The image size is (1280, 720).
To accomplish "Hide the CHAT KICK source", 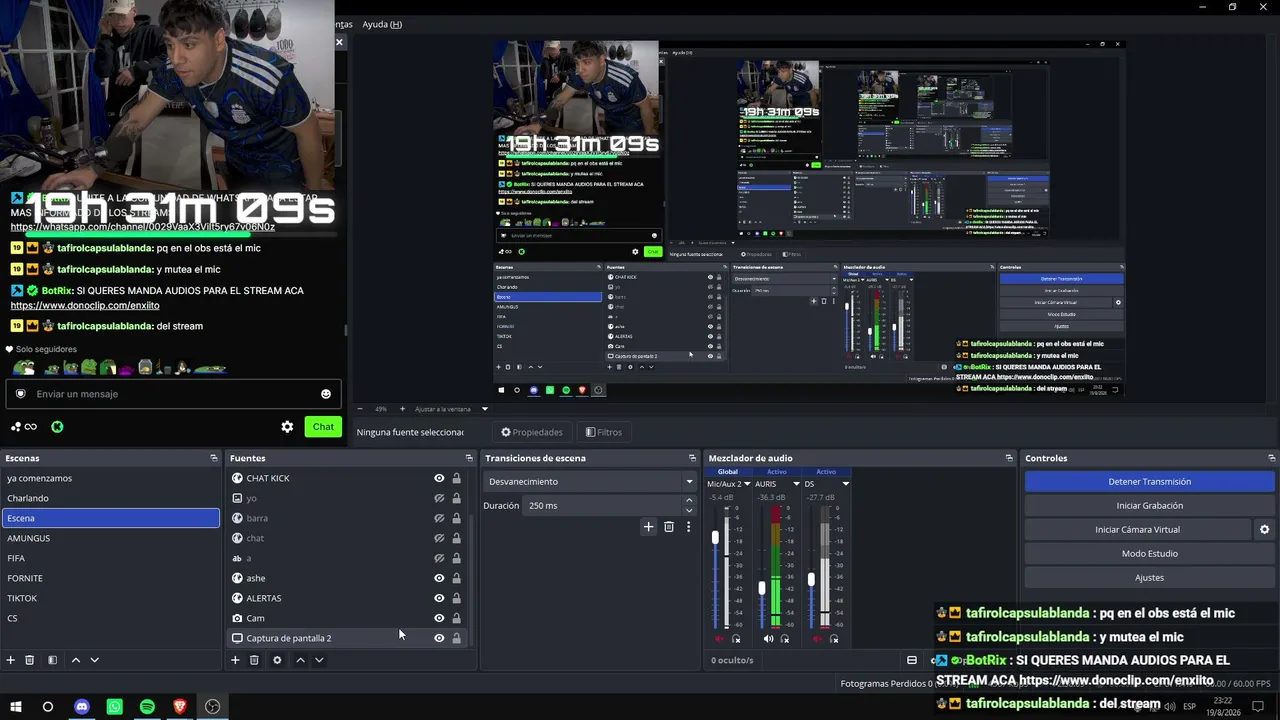I will (439, 478).
